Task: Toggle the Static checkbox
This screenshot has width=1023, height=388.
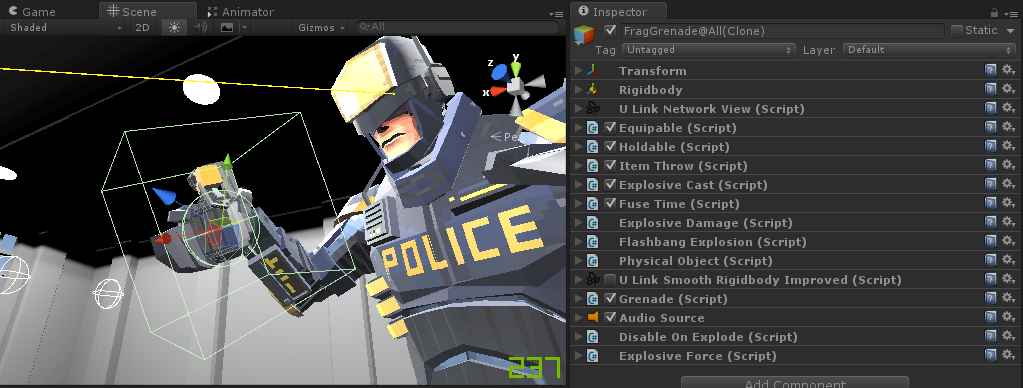Action: pyautogui.click(x=957, y=31)
